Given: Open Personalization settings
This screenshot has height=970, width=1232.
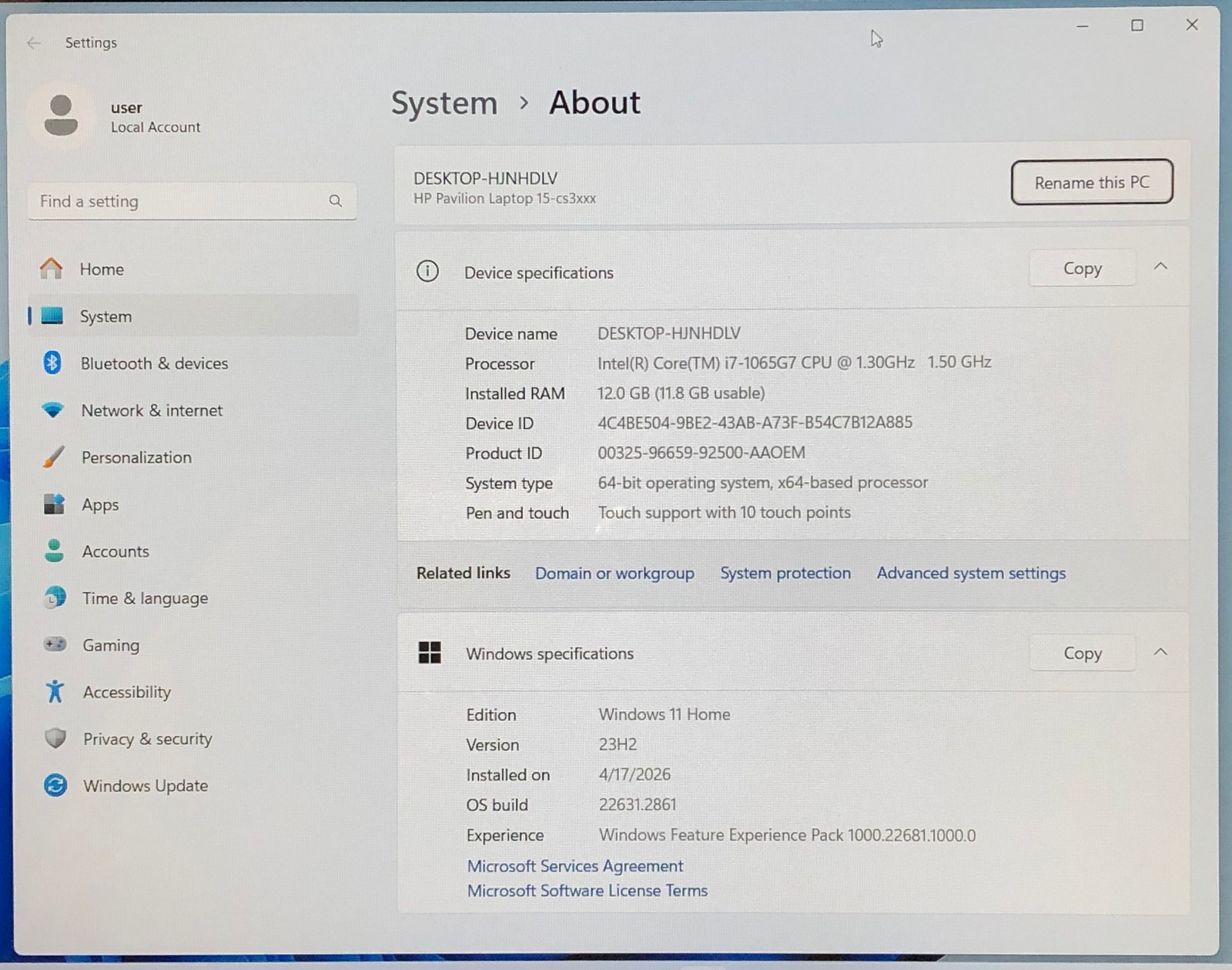Looking at the screenshot, I should point(192,457).
